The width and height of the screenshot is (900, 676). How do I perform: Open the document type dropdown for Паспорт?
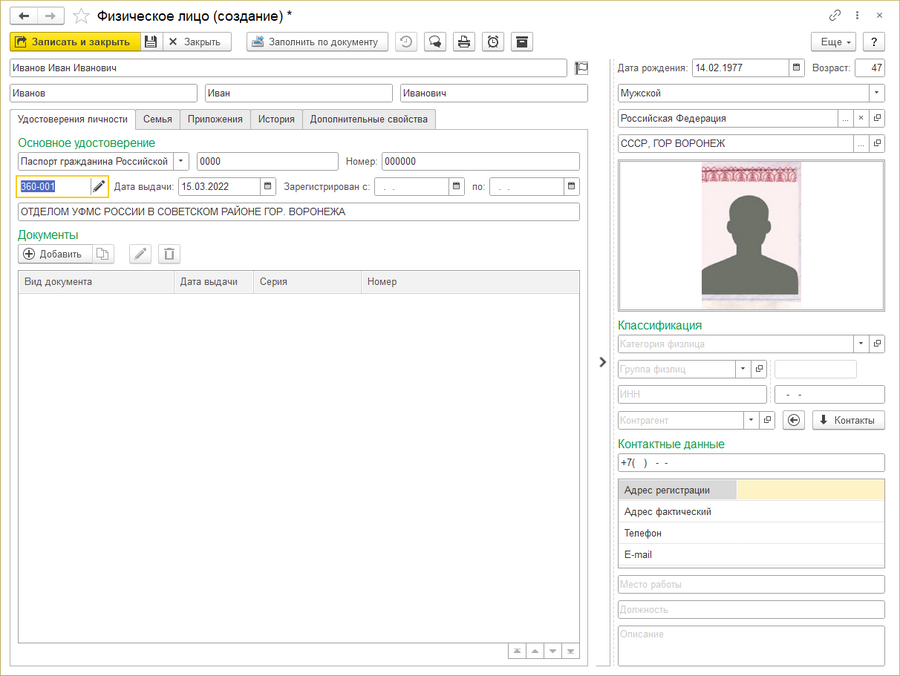[181, 161]
